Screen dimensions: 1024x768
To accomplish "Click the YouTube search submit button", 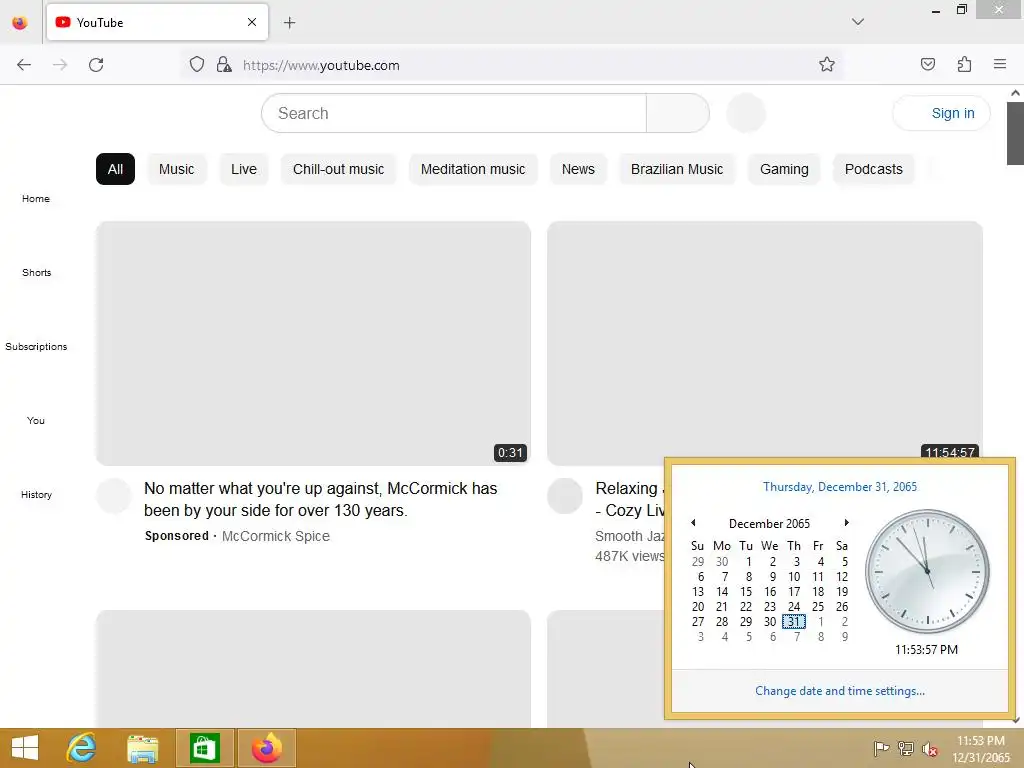I will tap(677, 113).
